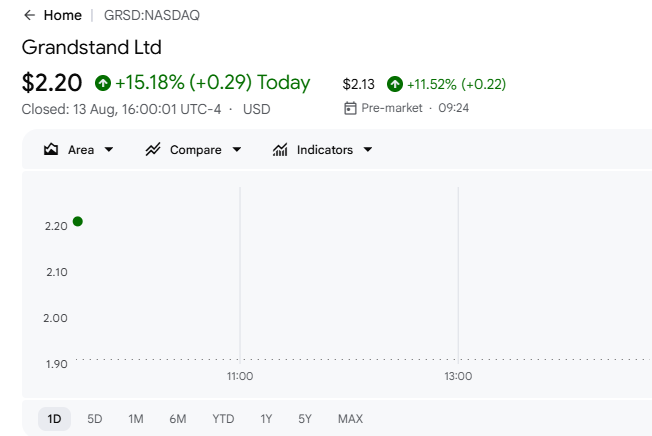Viewport: 652px width, 436px height.
Task: Click the Area chart type icon
Action: tap(51, 149)
